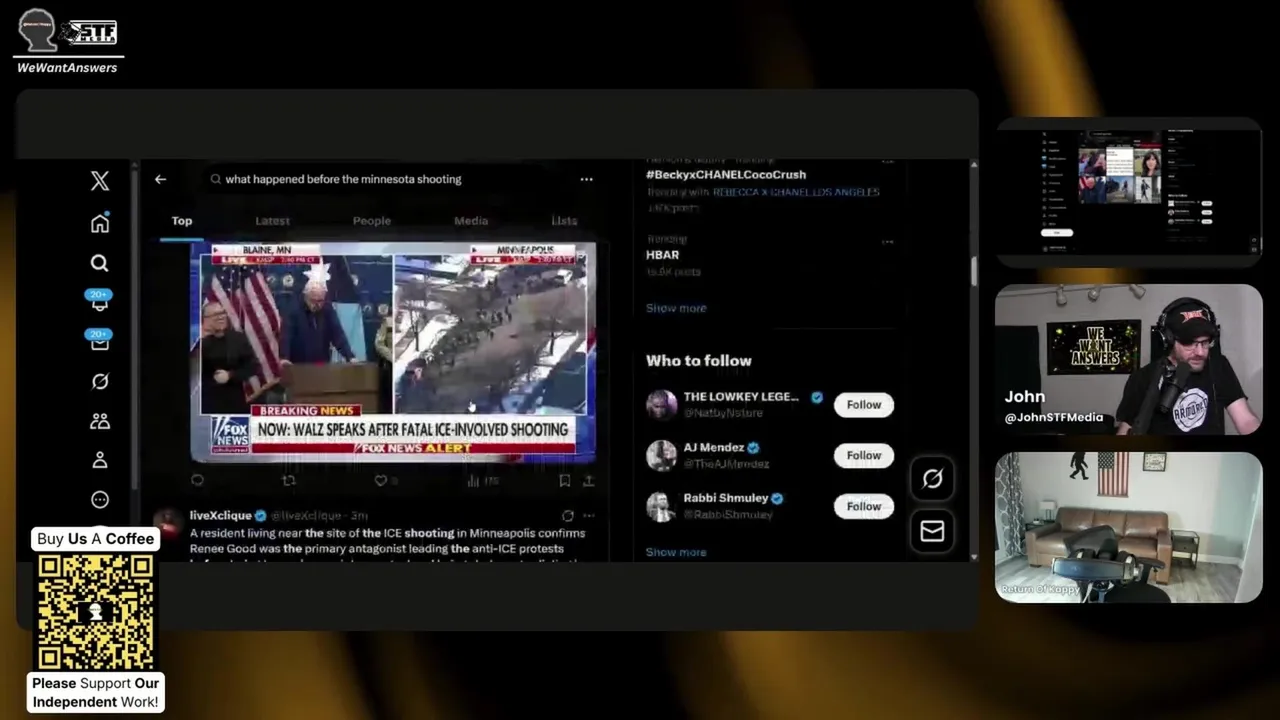Open the More circle icon in sidebar

[100, 500]
